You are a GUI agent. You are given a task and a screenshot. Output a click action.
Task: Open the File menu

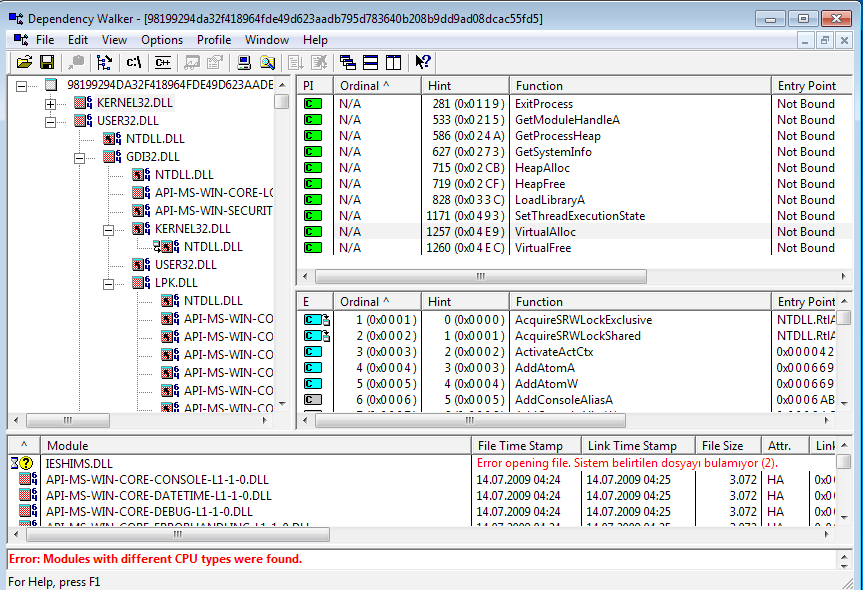[x=45, y=40]
